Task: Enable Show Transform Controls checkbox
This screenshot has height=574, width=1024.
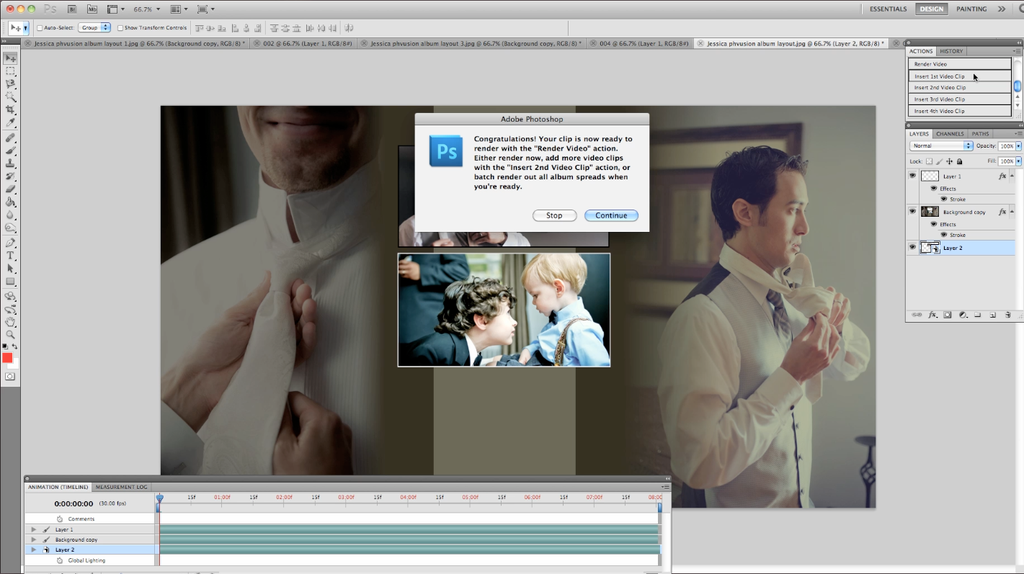Action: [x=120, y=28]
